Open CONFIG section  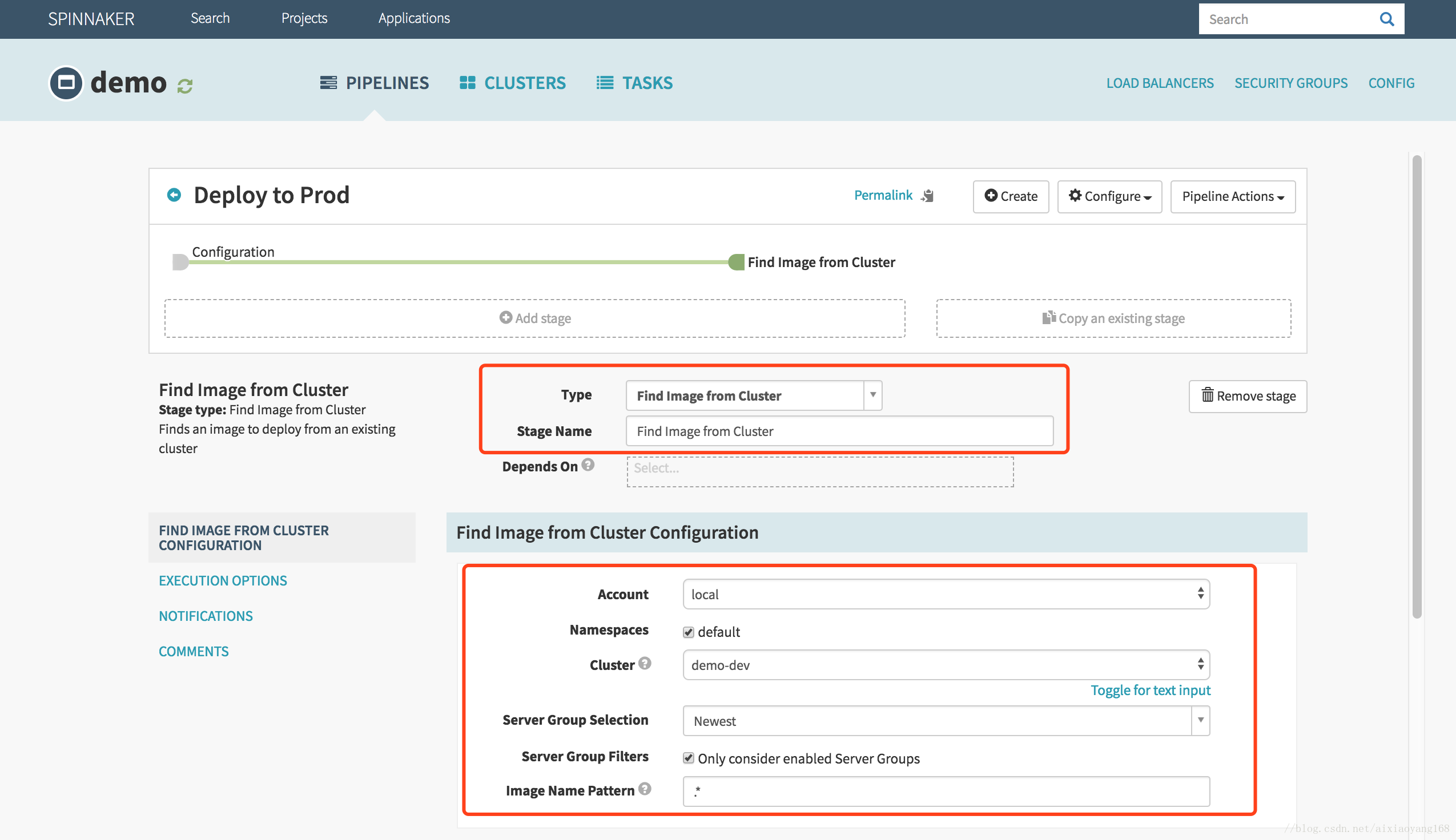click(x=1391, y=83)
